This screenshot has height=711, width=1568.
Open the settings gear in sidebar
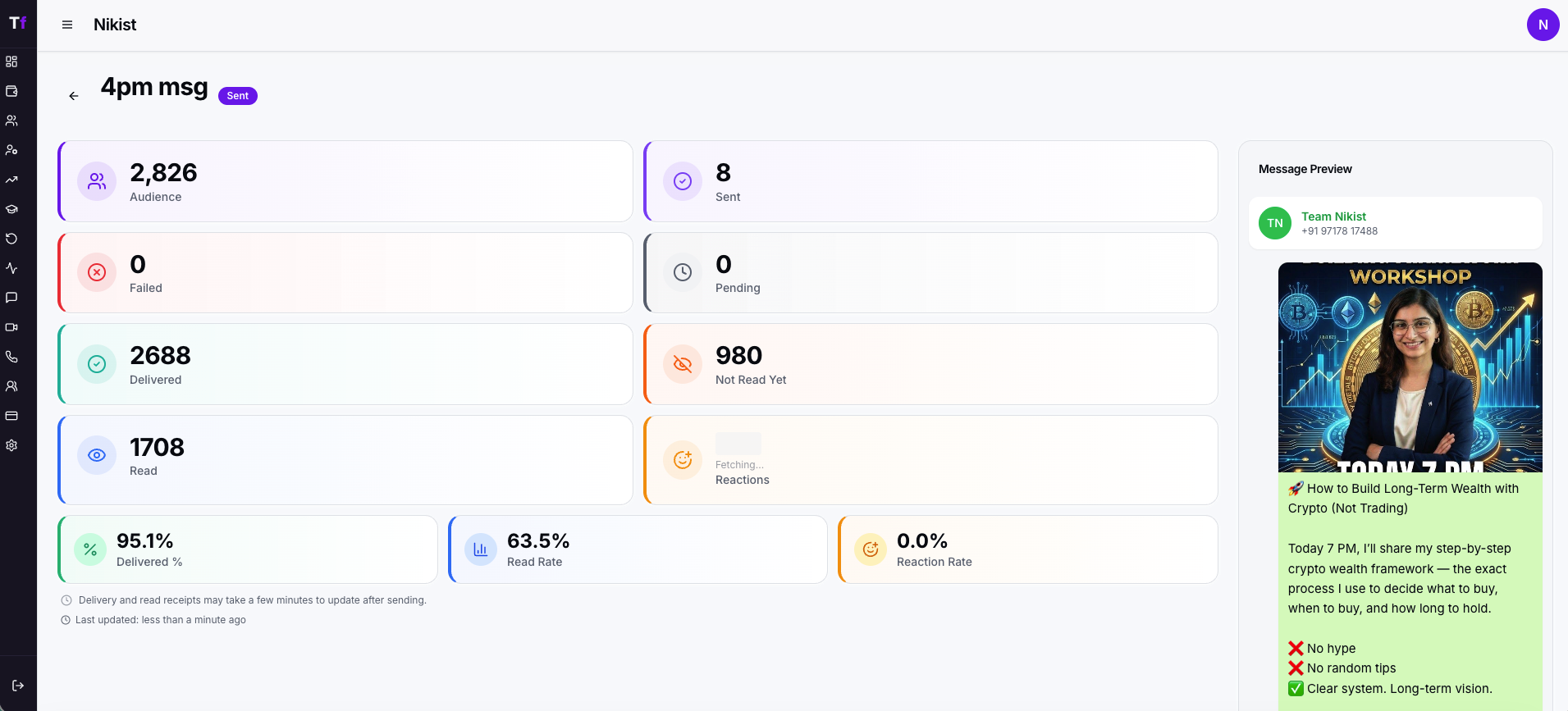11,445
